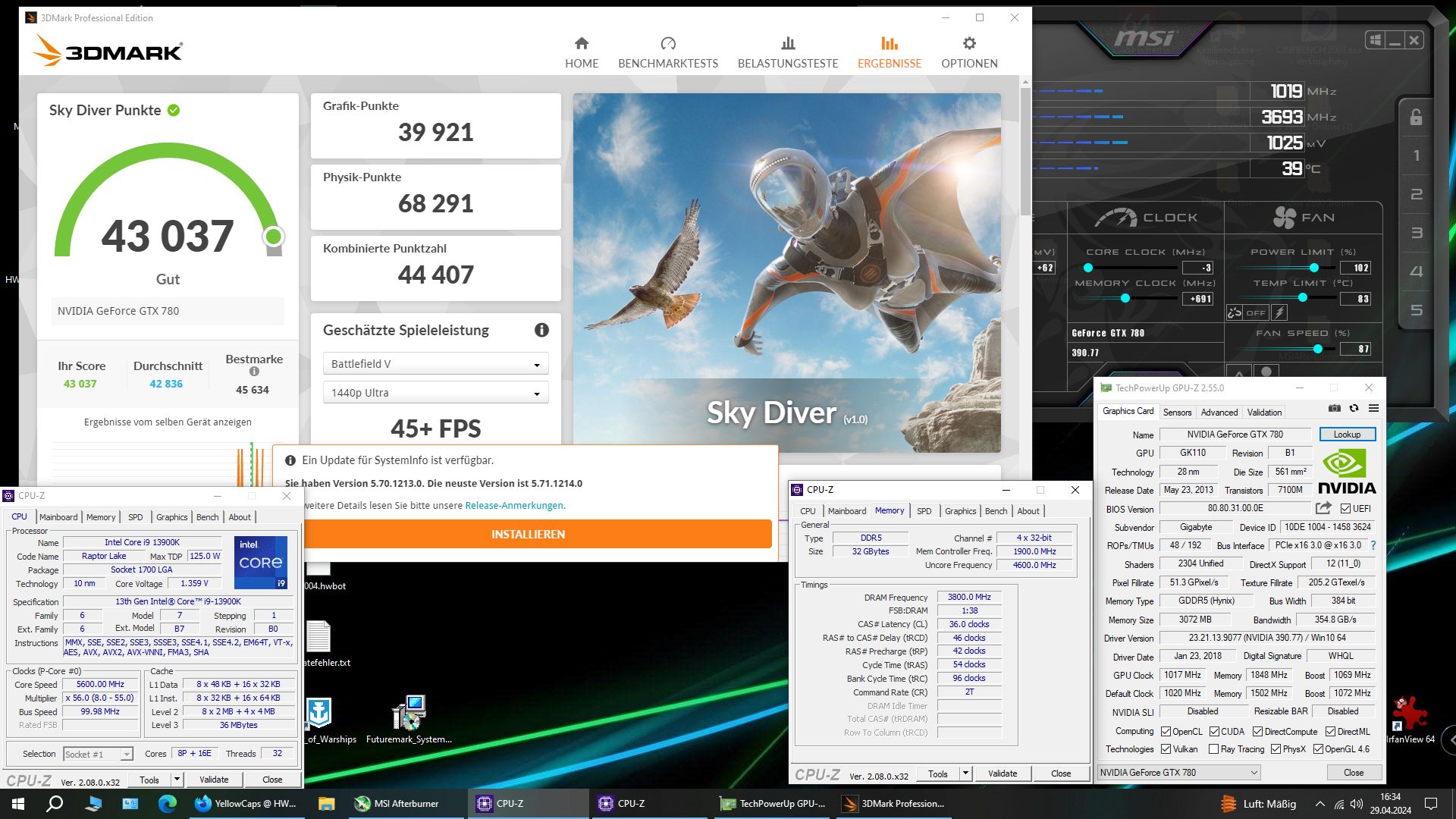Switch to Sensors tab in GPU-Z

point(1177,413)
